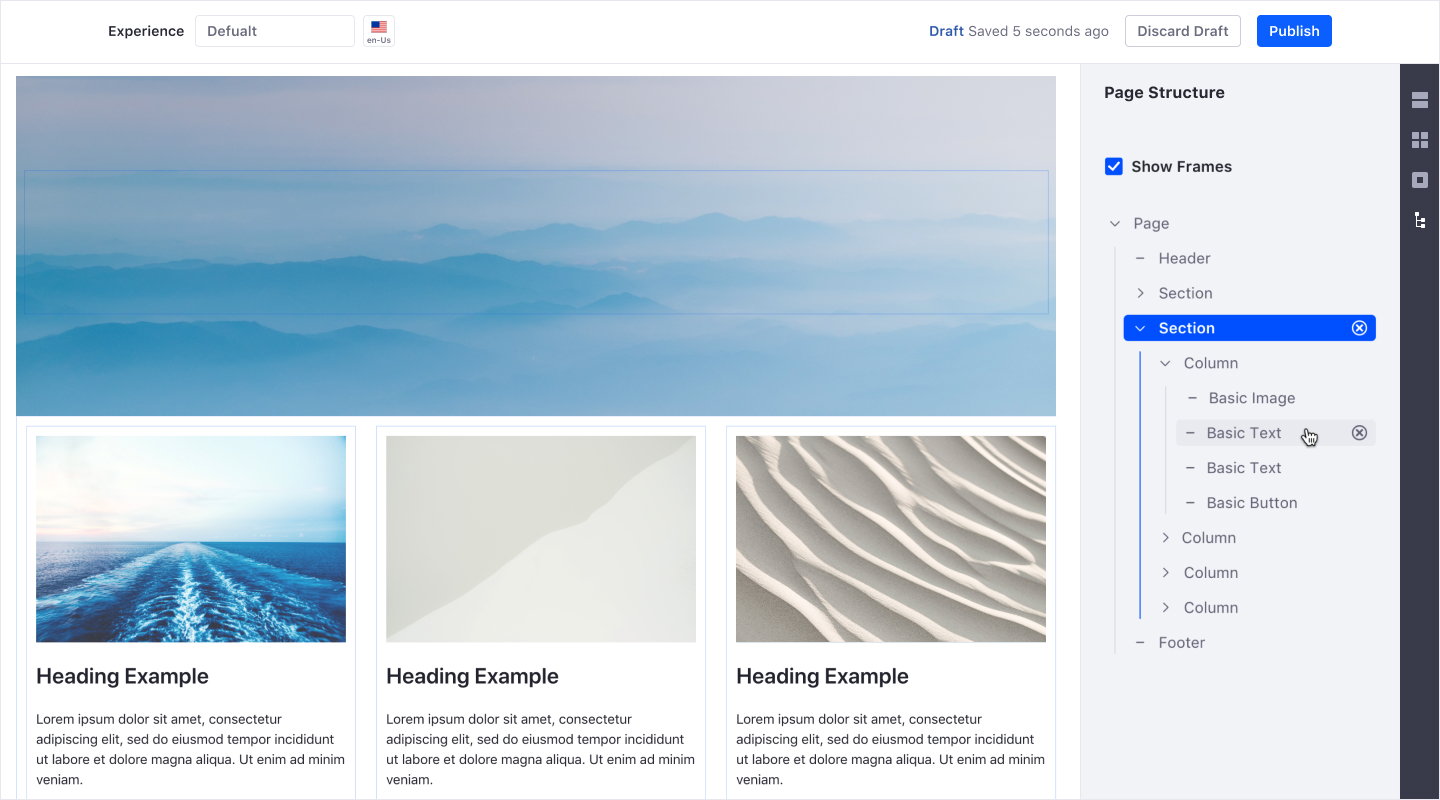Viewport: 1440px width, 800px height.
Task: Open the four-square grid icon in sidebar
Action: (1420, 140)
